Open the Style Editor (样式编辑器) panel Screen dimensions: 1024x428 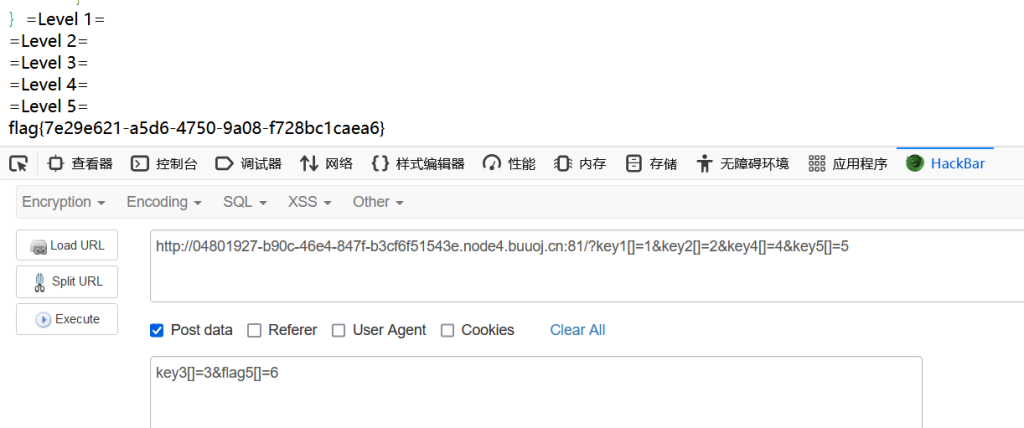(x=418, y=163)
